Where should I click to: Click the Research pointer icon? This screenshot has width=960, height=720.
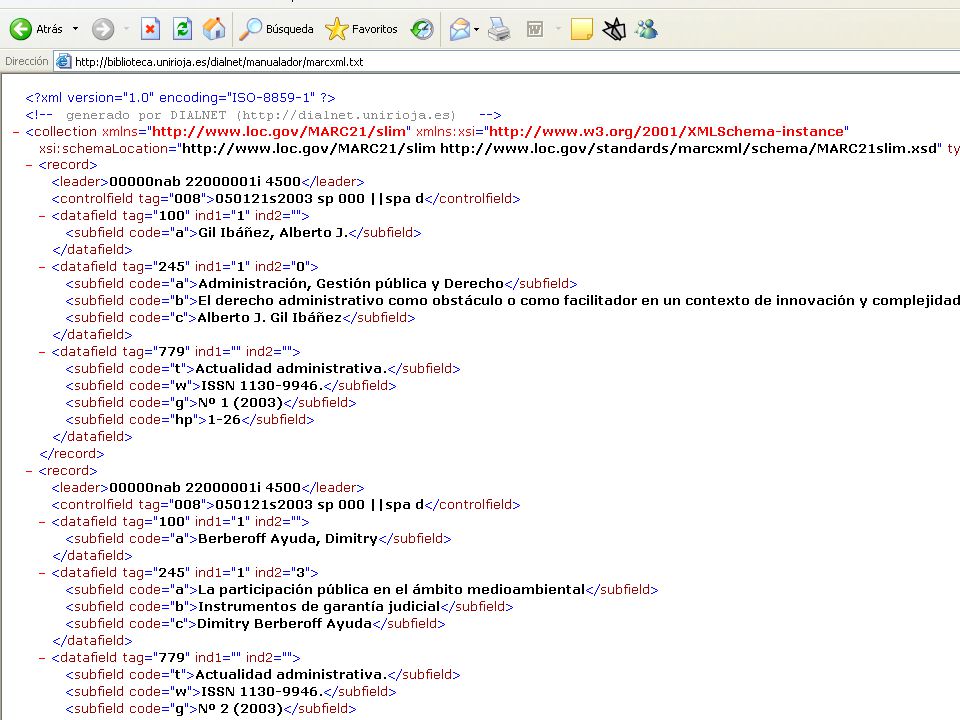(614, 29)
